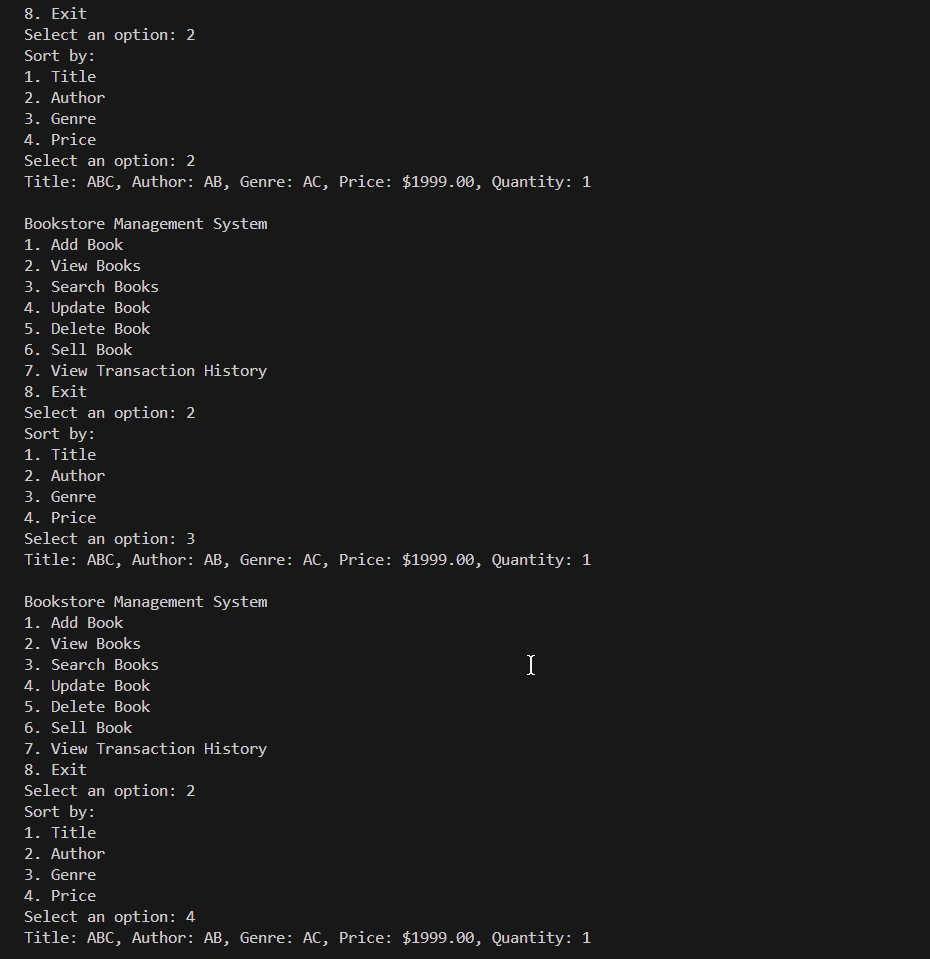The height and width of the screenshot is (959, 930).
Task: Click '5. Delete Book' in the first menu
Action: pos(87,329)
